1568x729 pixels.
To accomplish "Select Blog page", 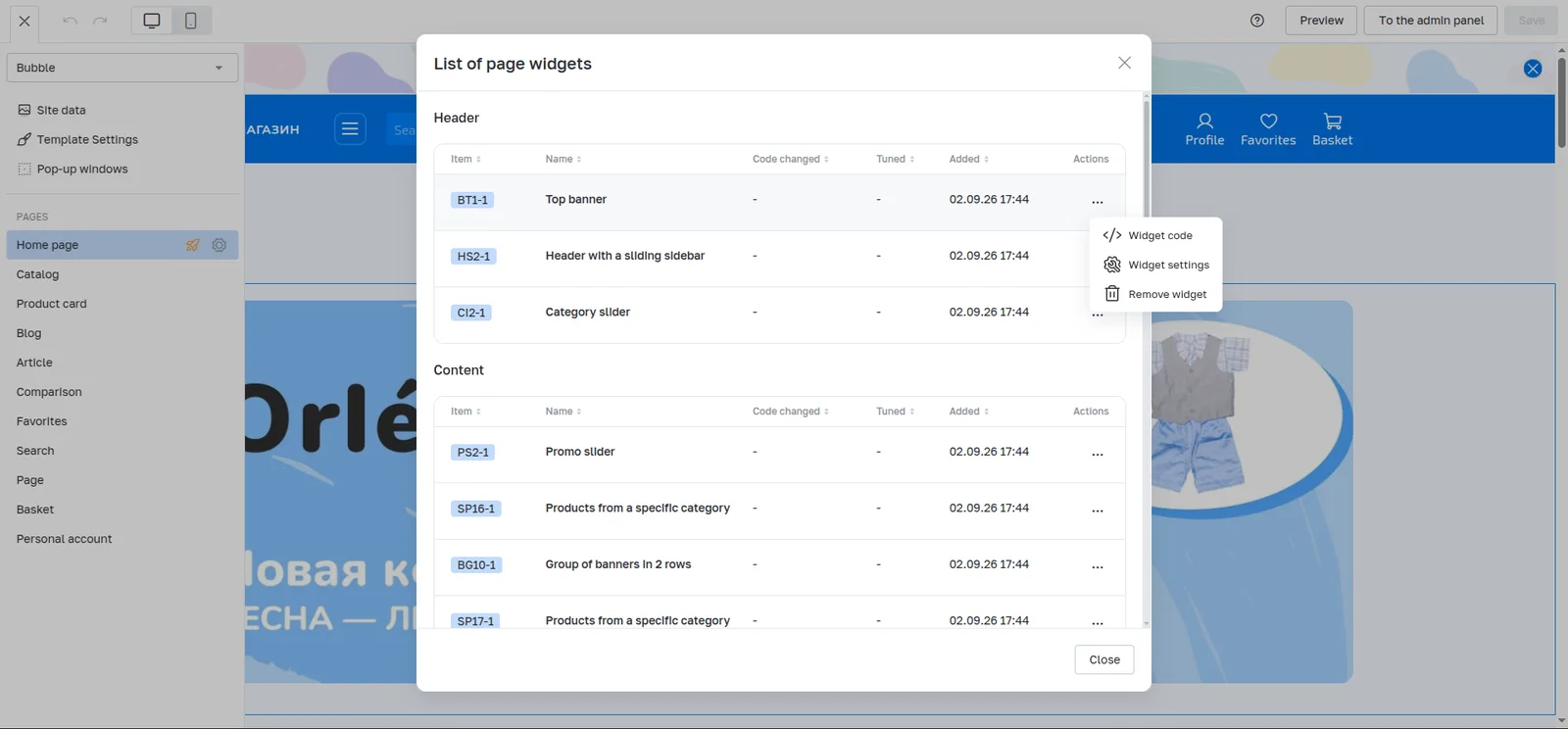I will [x=28, y=333].
